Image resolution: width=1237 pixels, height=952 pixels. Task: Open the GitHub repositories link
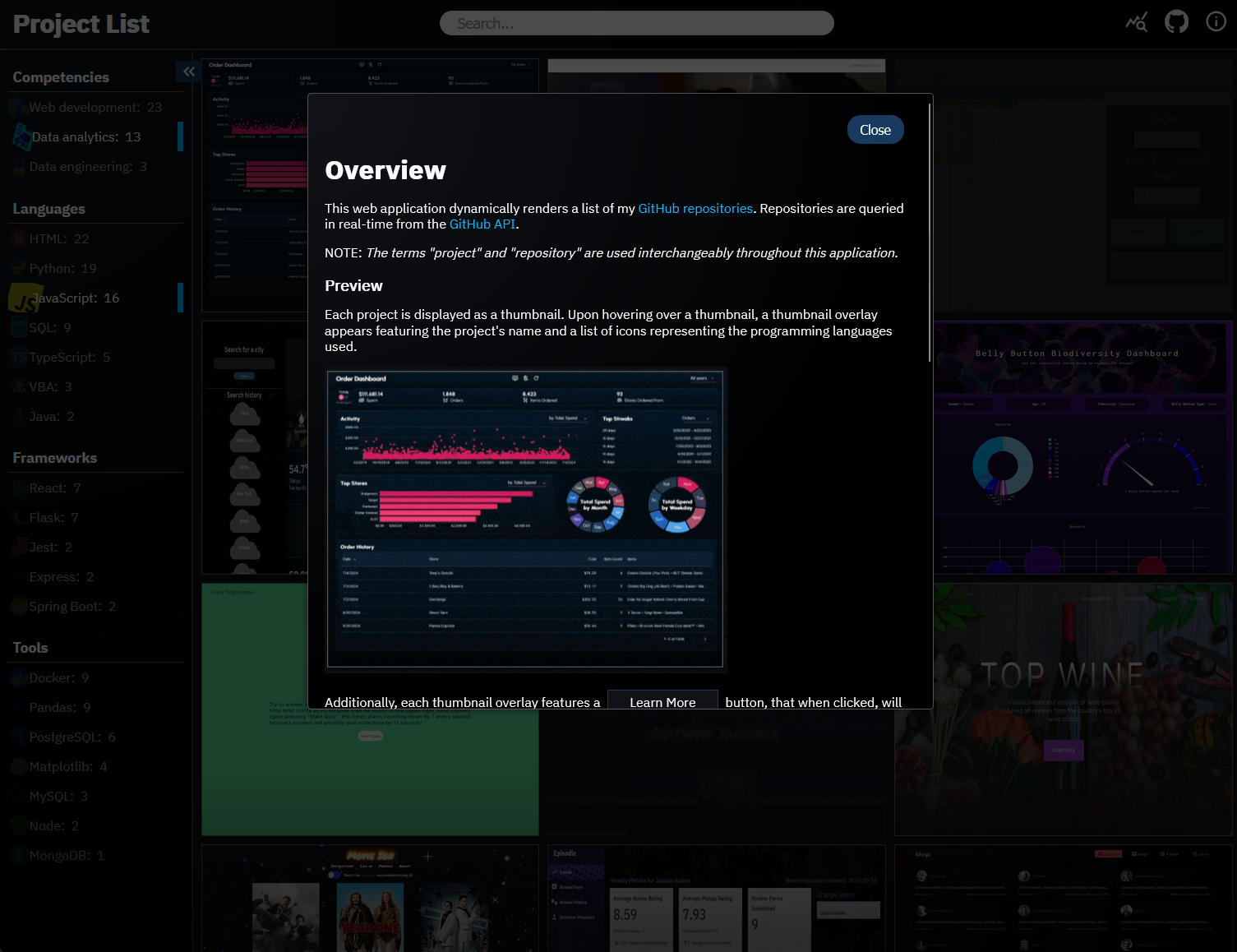tap(695, 209)
